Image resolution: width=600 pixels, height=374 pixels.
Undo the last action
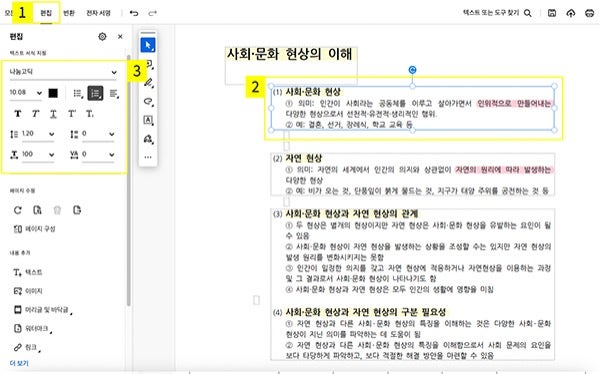(134, 13)
